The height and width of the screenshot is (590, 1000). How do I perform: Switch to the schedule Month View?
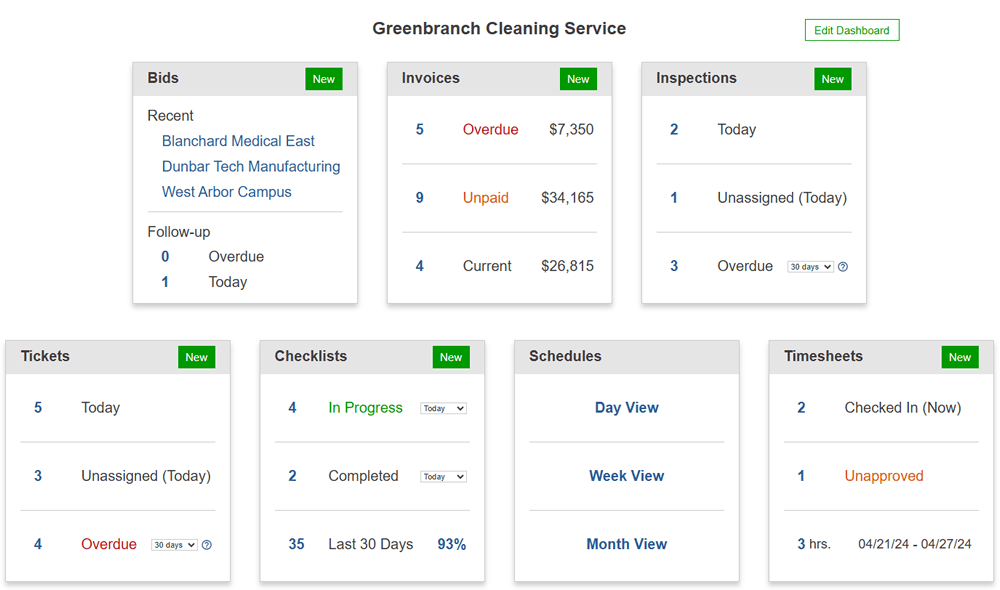click(x=626, y=544)
